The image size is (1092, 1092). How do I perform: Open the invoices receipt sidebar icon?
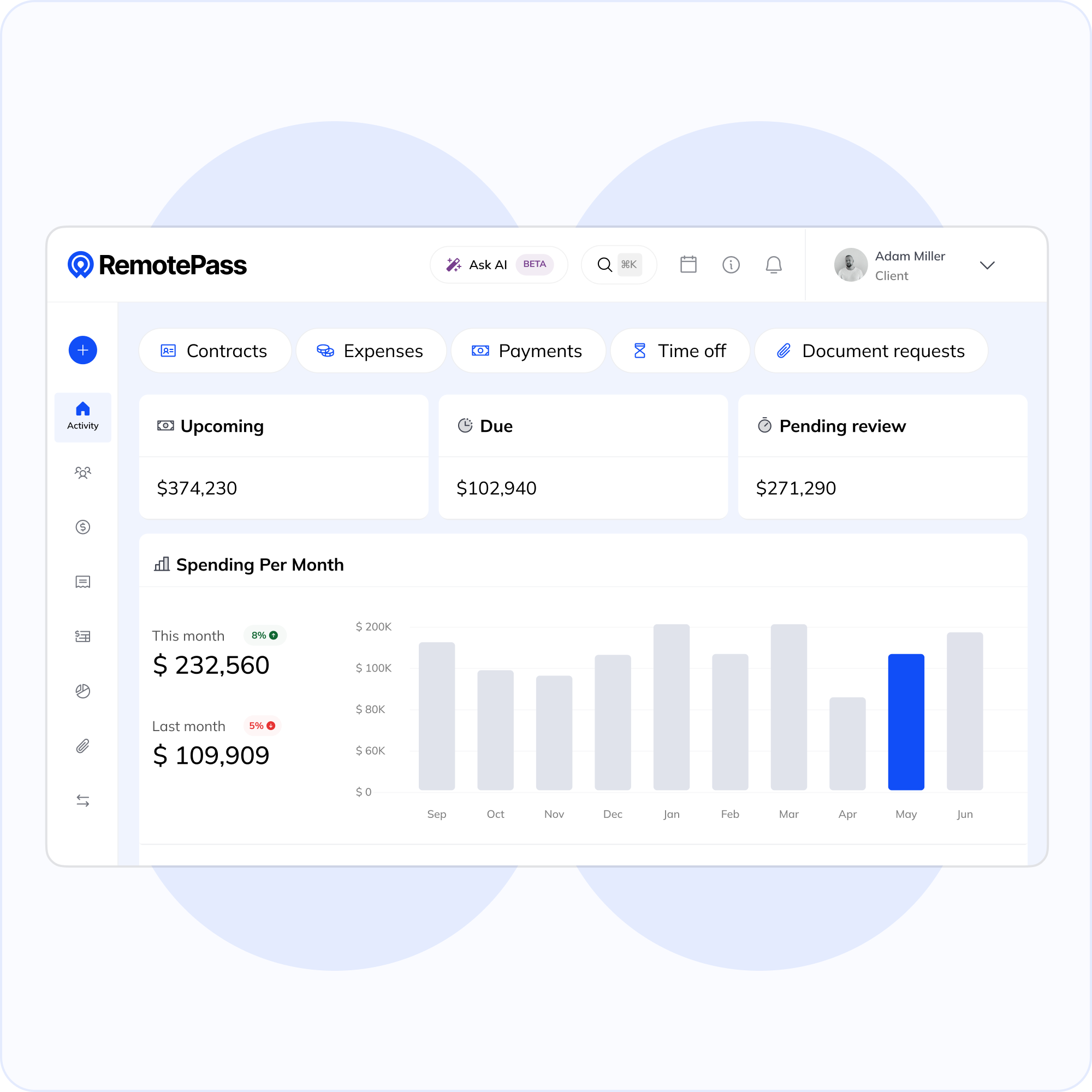pos(82,581)
